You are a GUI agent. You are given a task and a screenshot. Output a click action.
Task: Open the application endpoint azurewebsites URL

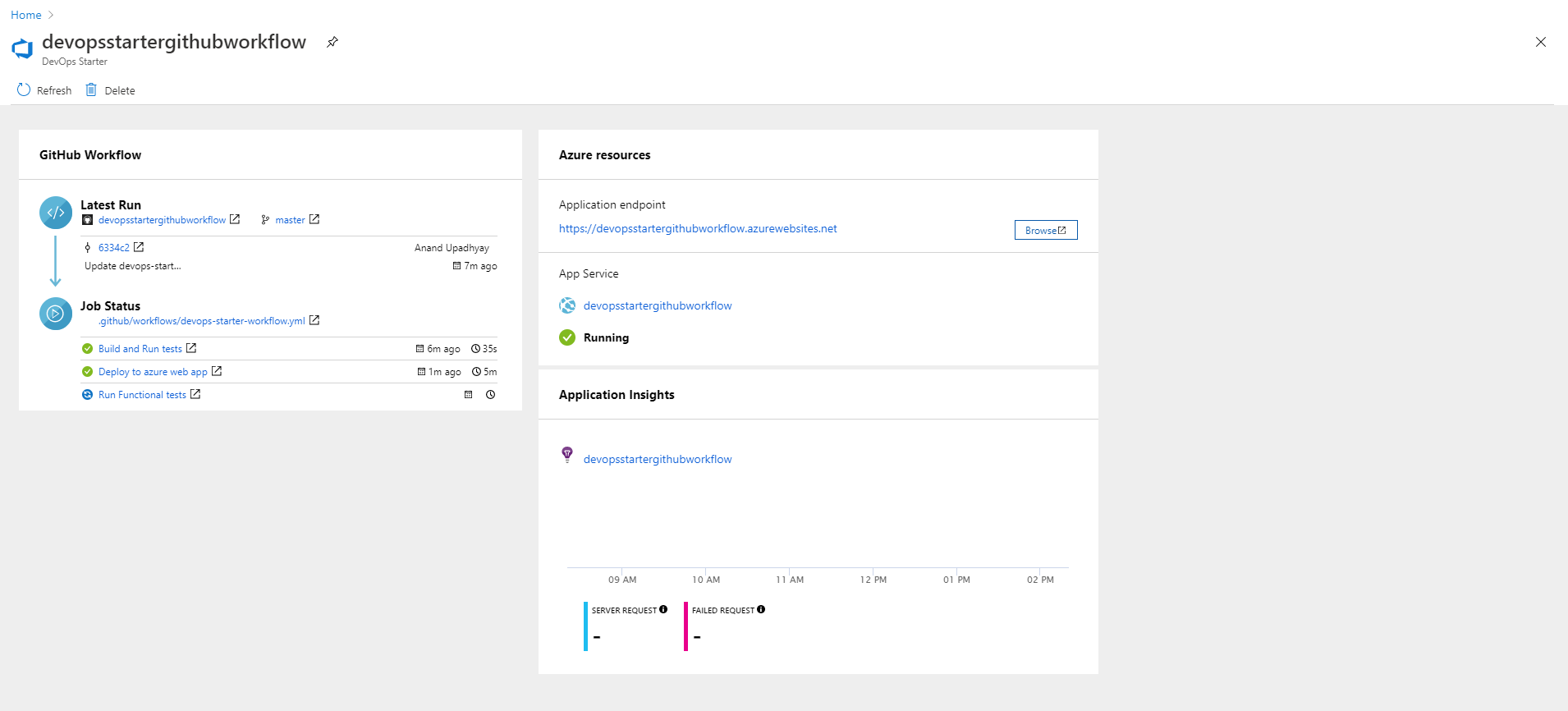698,229
